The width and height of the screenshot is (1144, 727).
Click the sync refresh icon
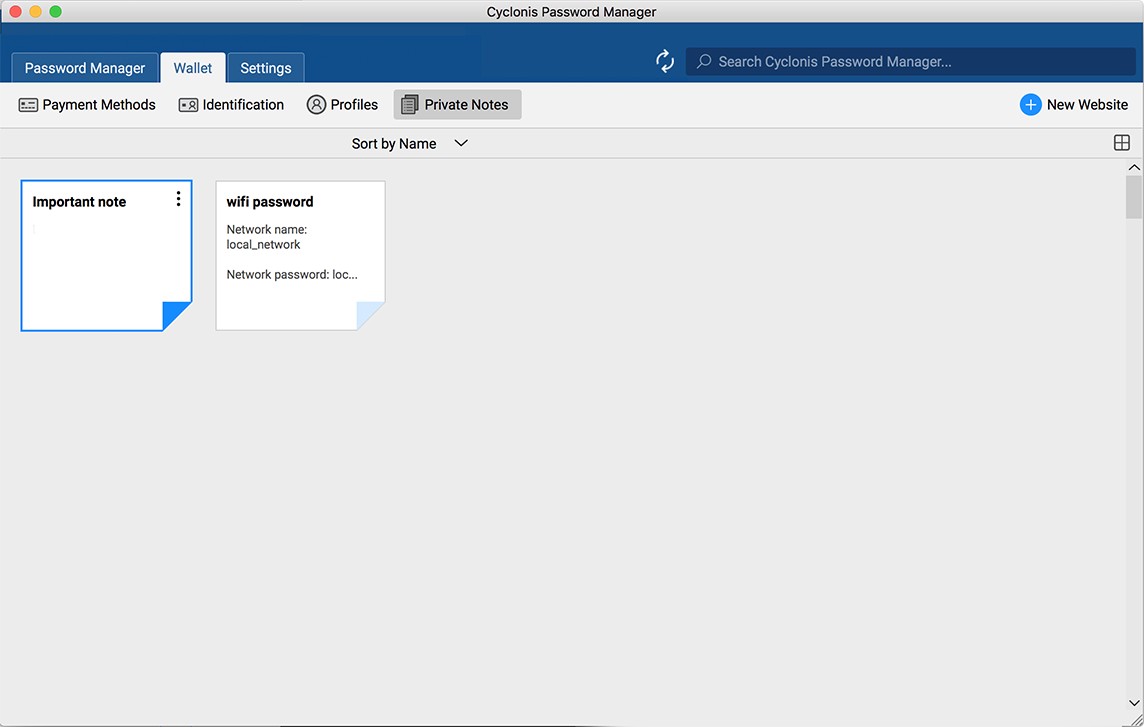click(665, 61)
